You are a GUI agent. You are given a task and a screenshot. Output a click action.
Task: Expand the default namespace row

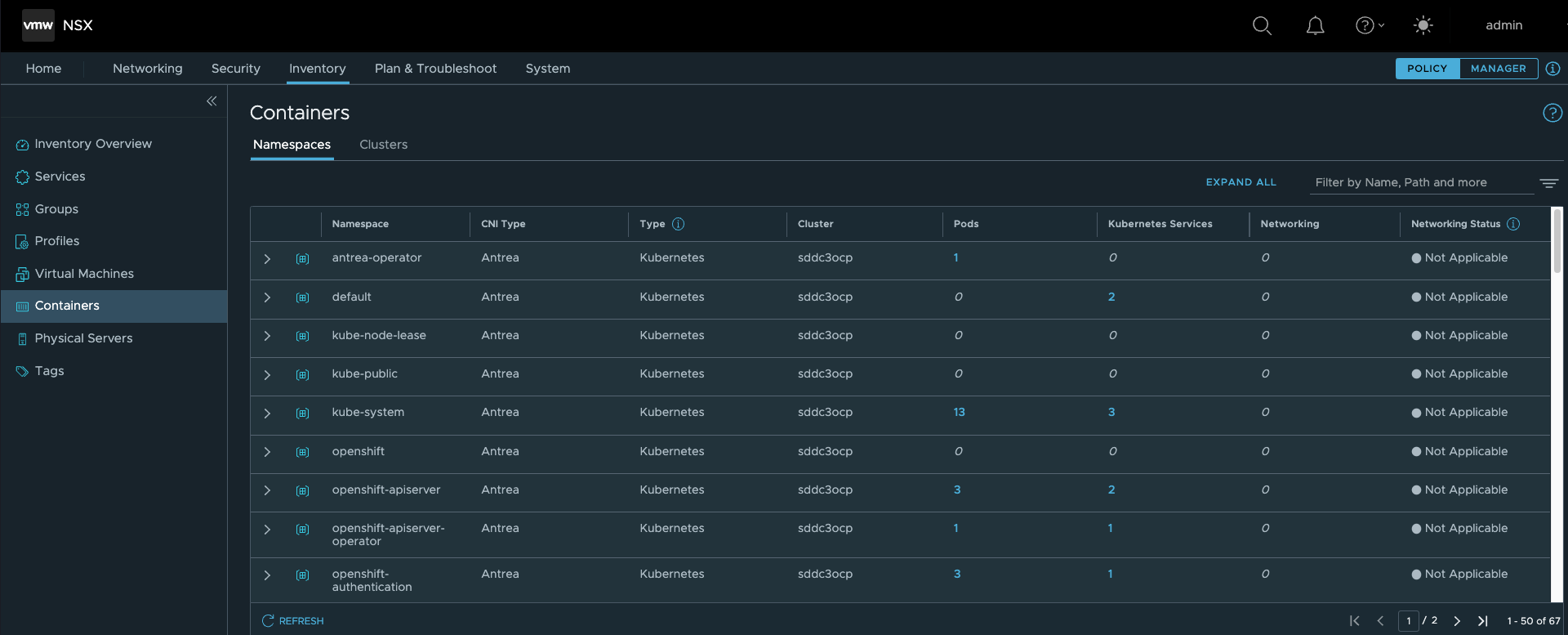tap(267, 297)
